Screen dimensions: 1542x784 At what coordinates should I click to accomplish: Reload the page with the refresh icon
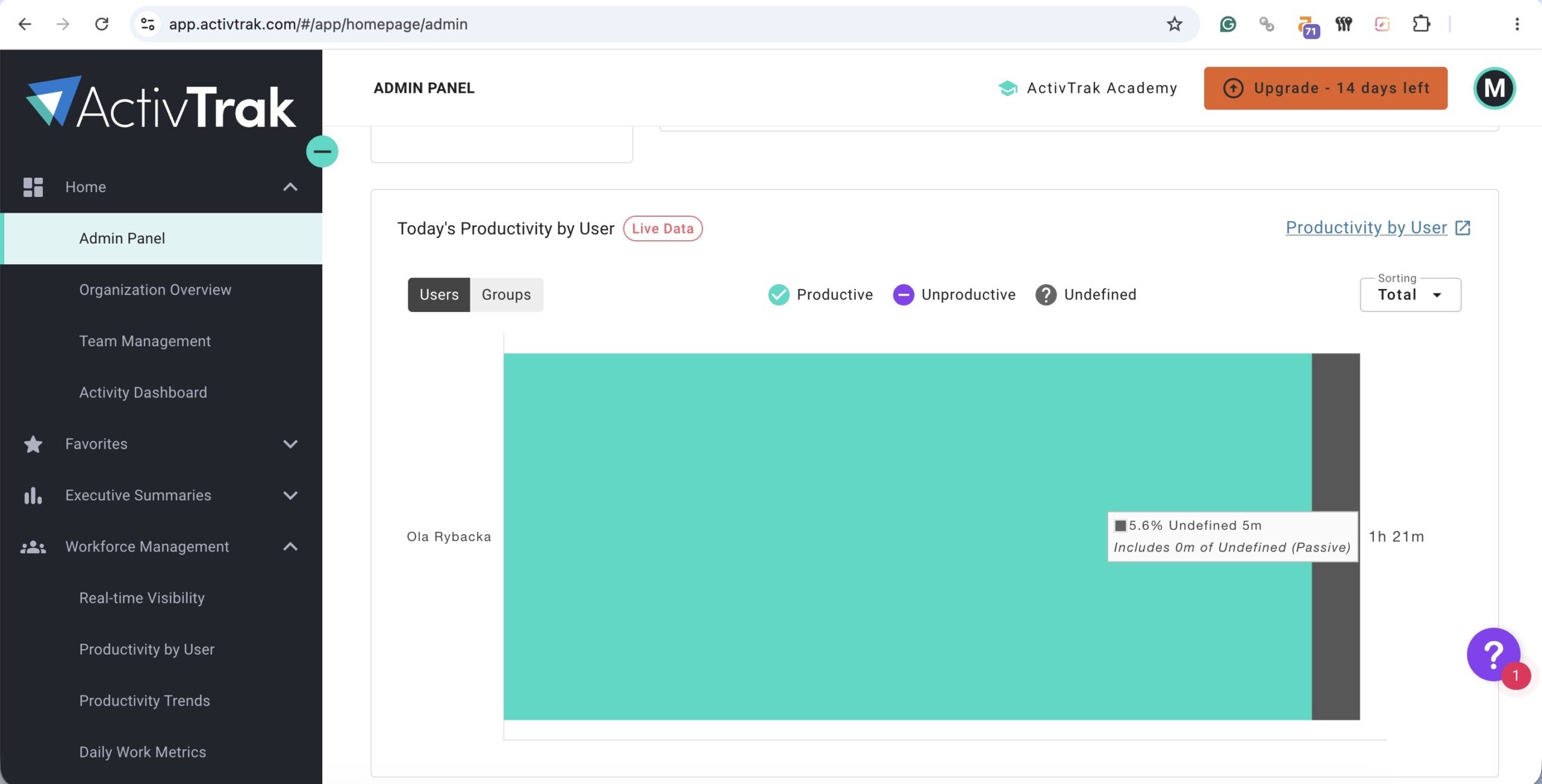102,24
